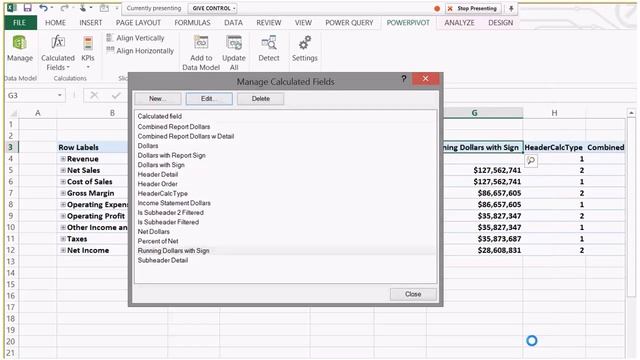Switch to the POWER QUERY tab

[349, 23]
